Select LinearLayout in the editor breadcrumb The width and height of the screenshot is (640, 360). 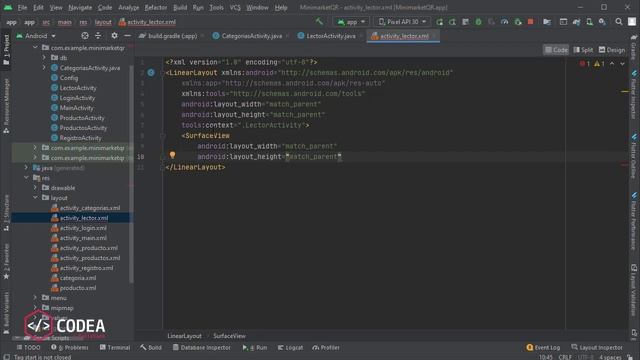[184, 336]
